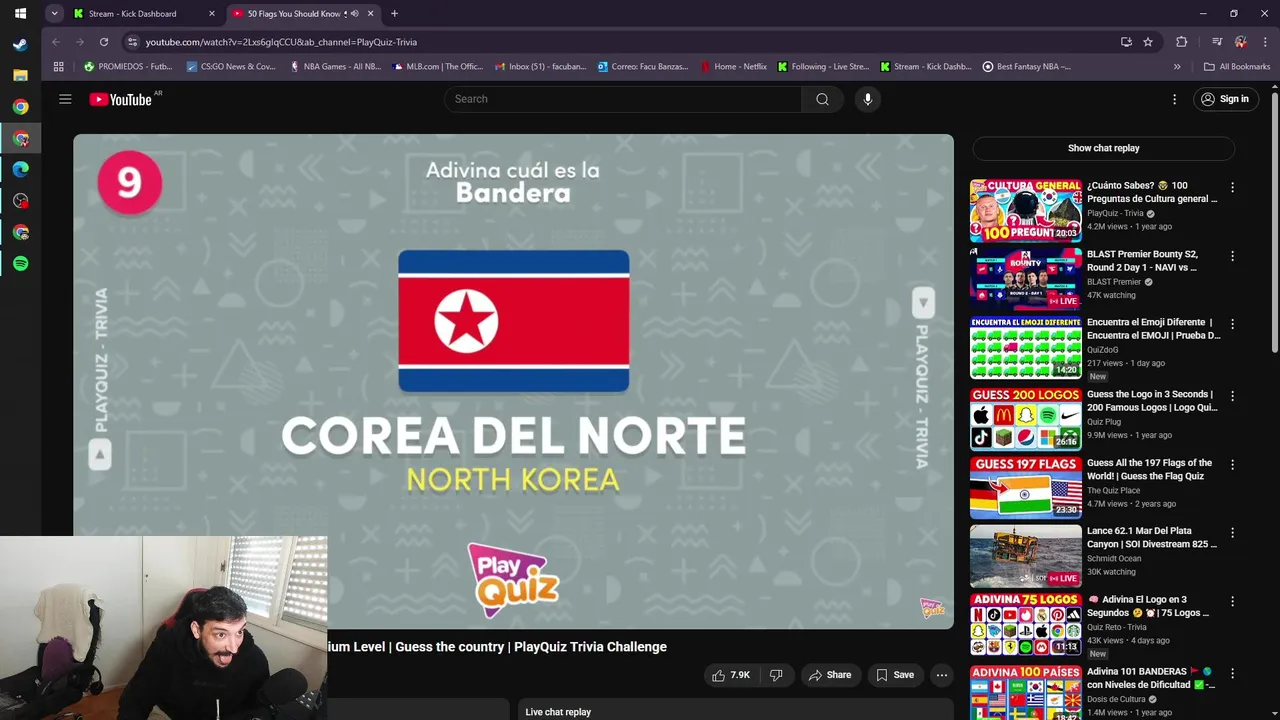This screenshot has height=720, width=1280.
Task: Click the Live chat replay heading text
Action: click(x=558, y=712)
